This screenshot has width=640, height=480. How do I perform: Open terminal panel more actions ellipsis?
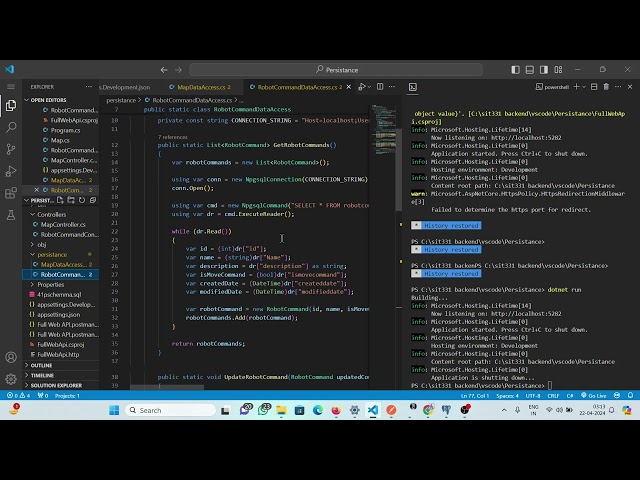point(618,87)
